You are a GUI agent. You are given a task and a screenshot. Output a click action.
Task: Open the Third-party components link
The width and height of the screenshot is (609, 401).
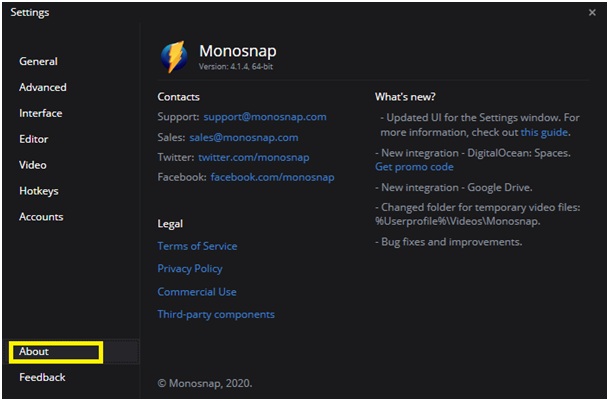(216, 315)
